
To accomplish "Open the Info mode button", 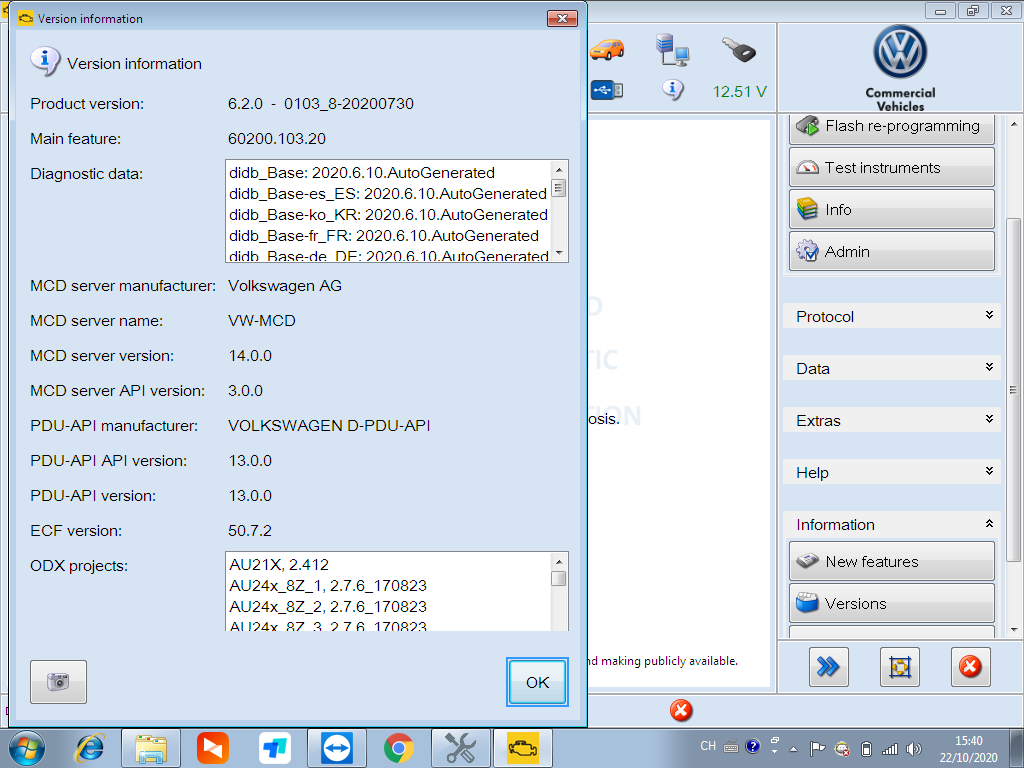I will (x=891, y=210).
